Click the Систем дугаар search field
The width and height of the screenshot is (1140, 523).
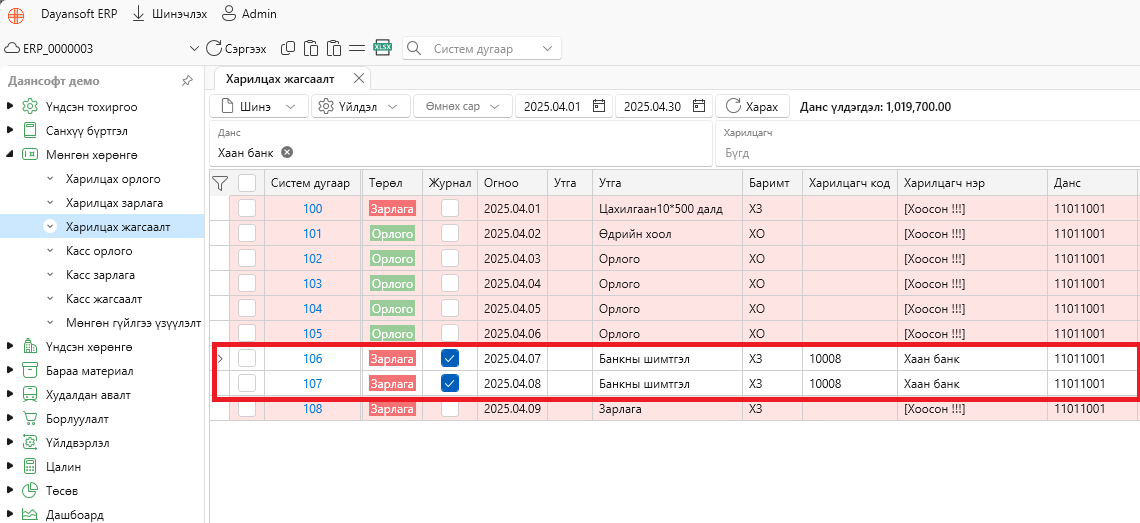point(483,49)
